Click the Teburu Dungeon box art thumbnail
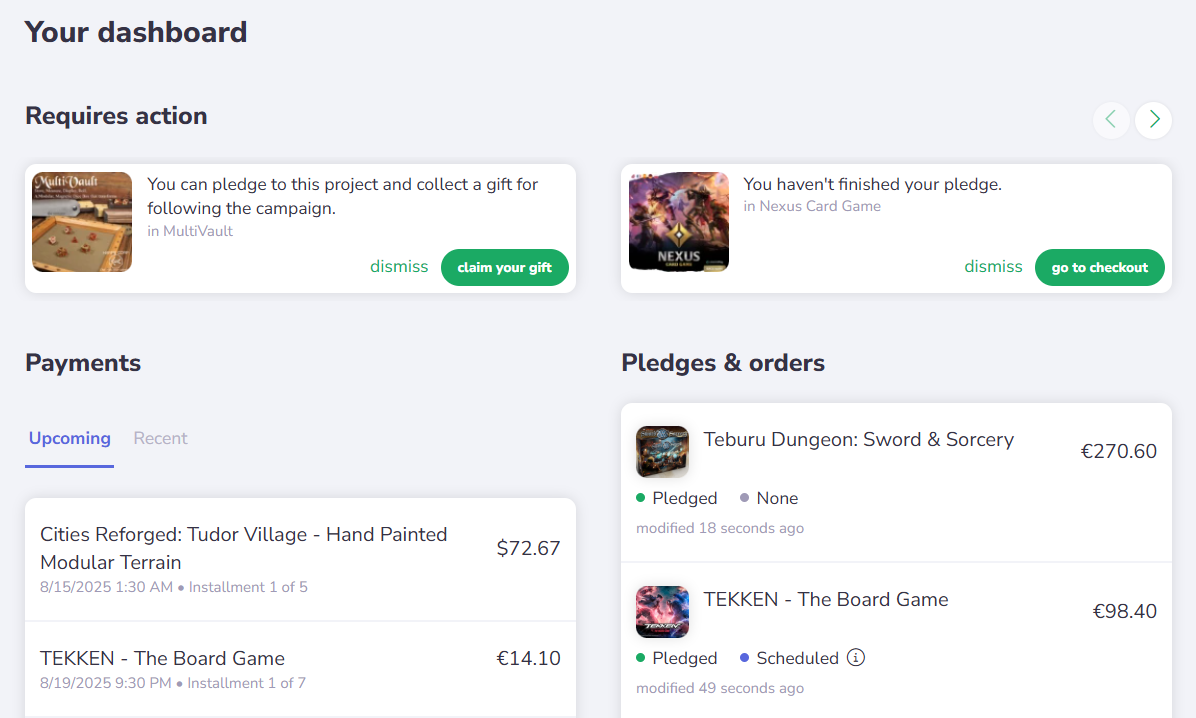The height and width of the screenshot is (718, 1196). coord(662,451)
